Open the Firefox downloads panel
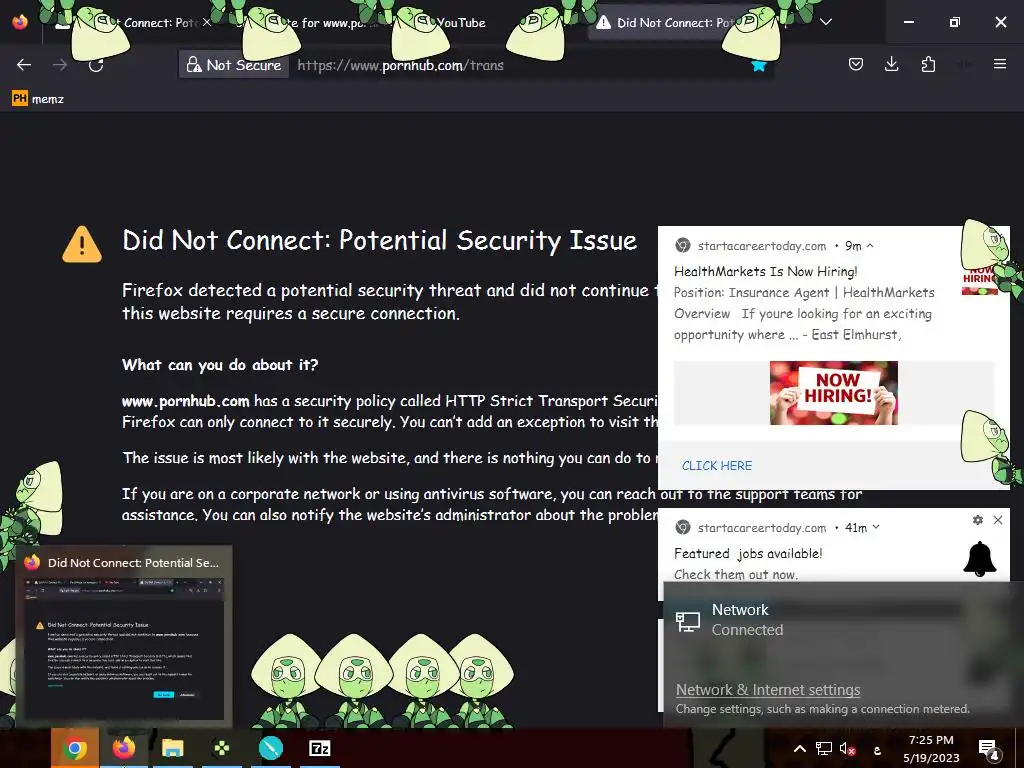 coord(891,64)
